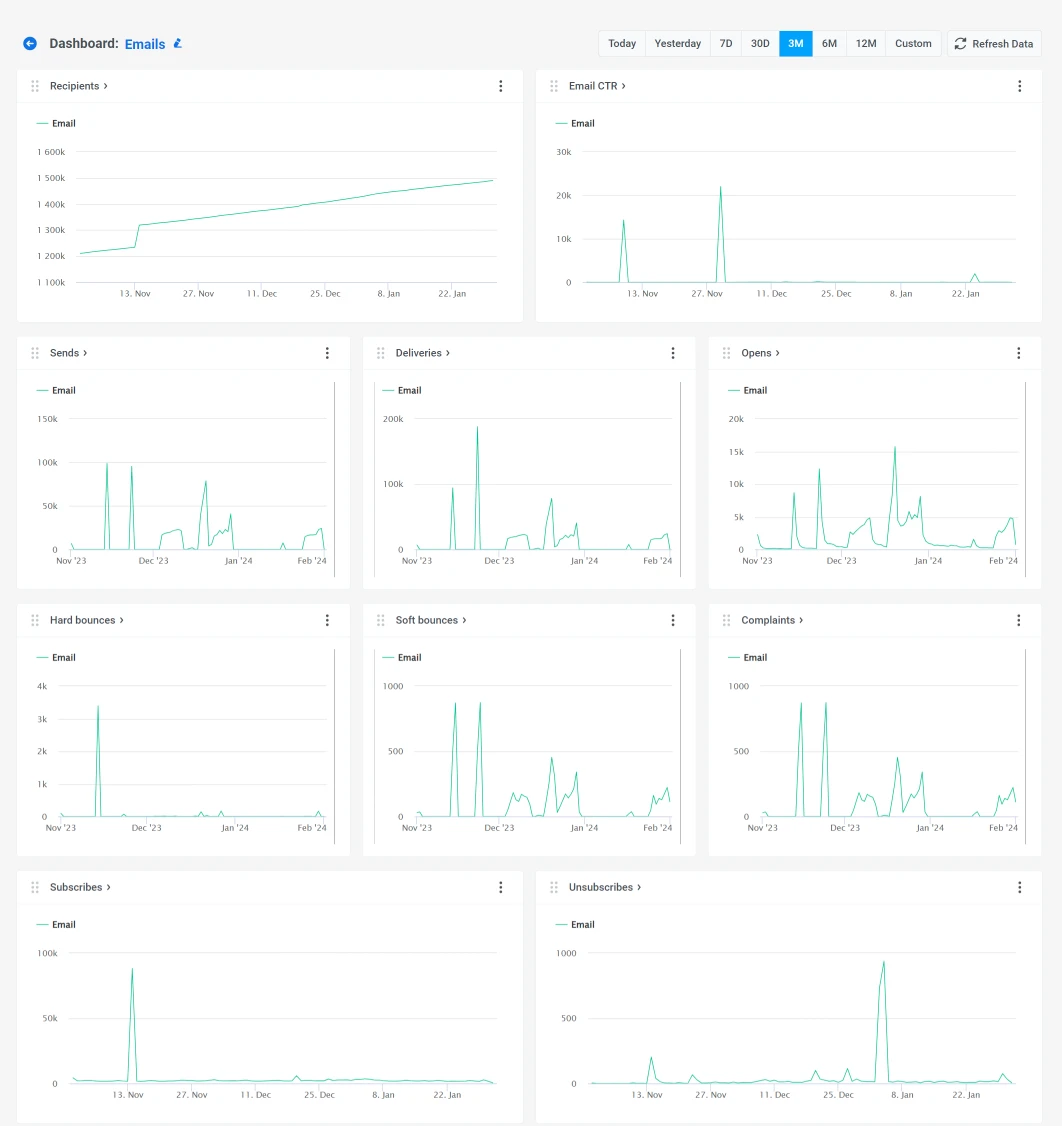Click the Refresh Data button
1062x1126 pixels.
tap(994, 43)
